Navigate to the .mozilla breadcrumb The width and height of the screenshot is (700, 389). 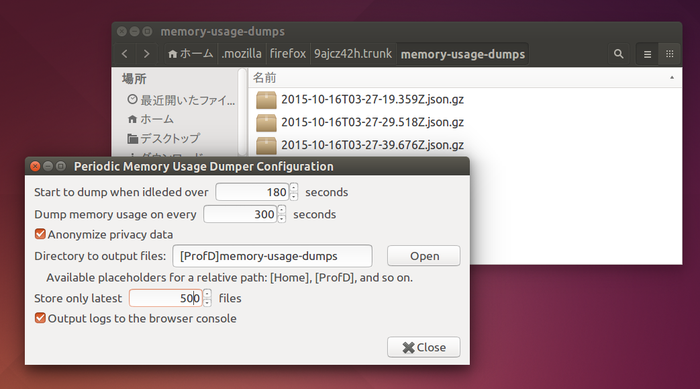point(242,54)
